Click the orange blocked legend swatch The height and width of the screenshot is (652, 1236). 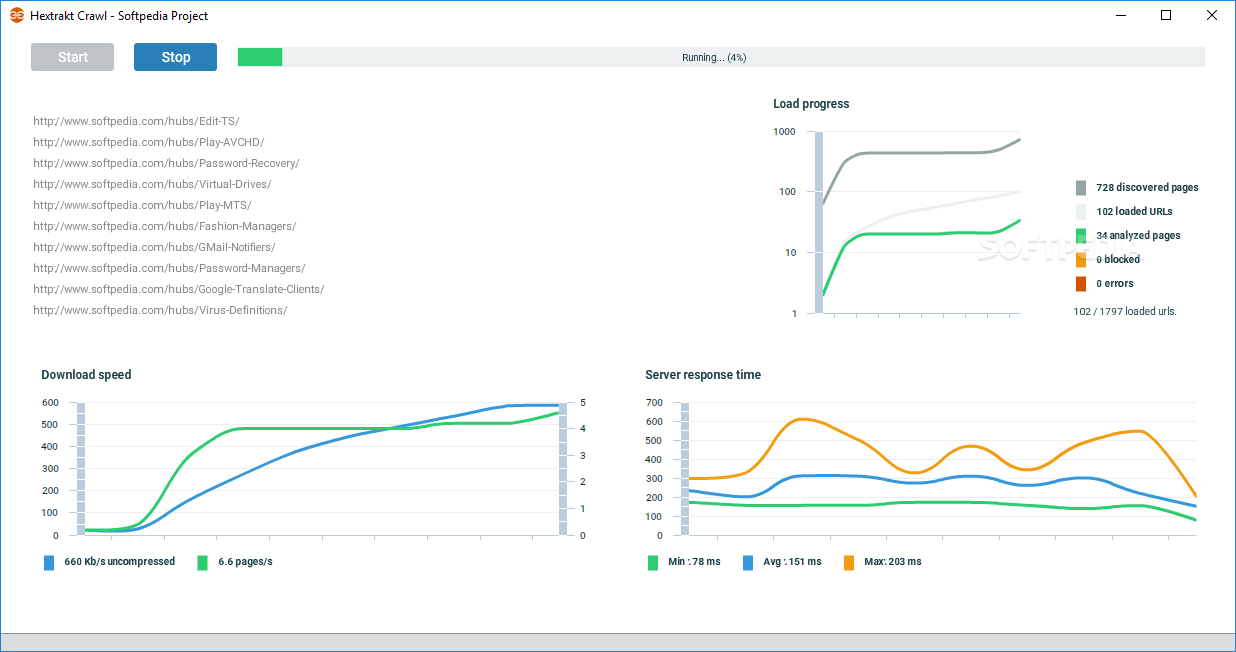pyautogui.click(x=1081, y=260)
